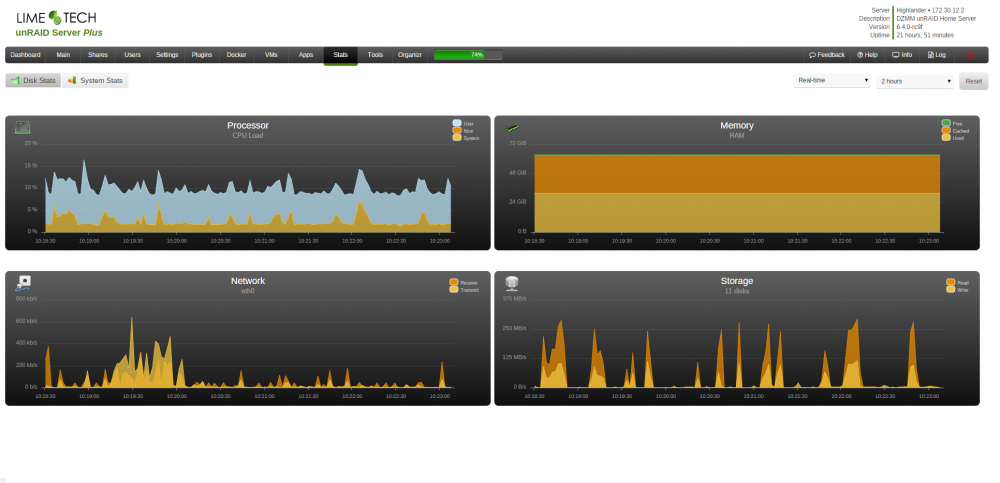Click the 'CPU Load' subtitle
This screenshot has width=1000, height=483.
coord(247,135)
